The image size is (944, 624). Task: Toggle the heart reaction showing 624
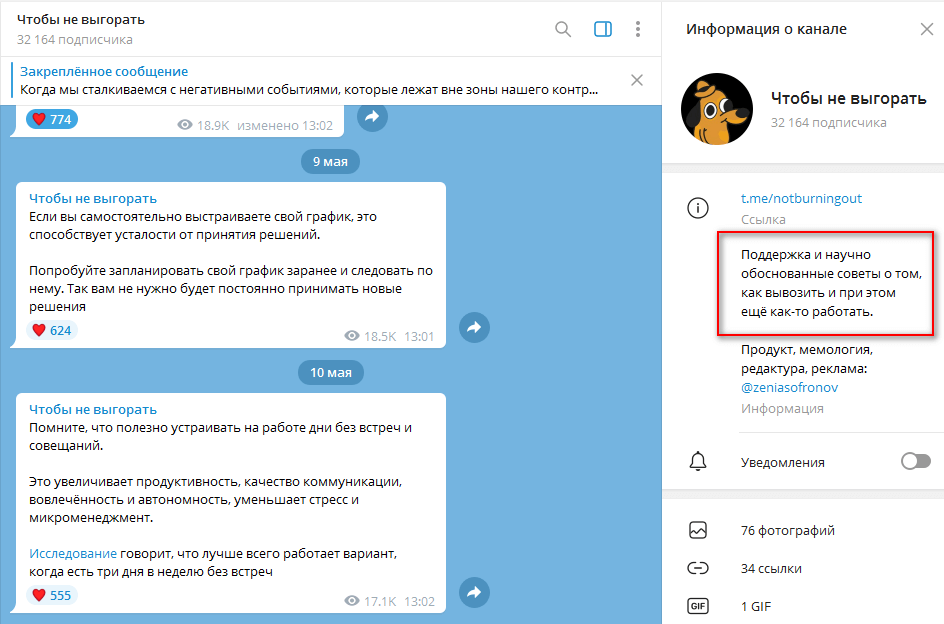[x=51, y=330]
